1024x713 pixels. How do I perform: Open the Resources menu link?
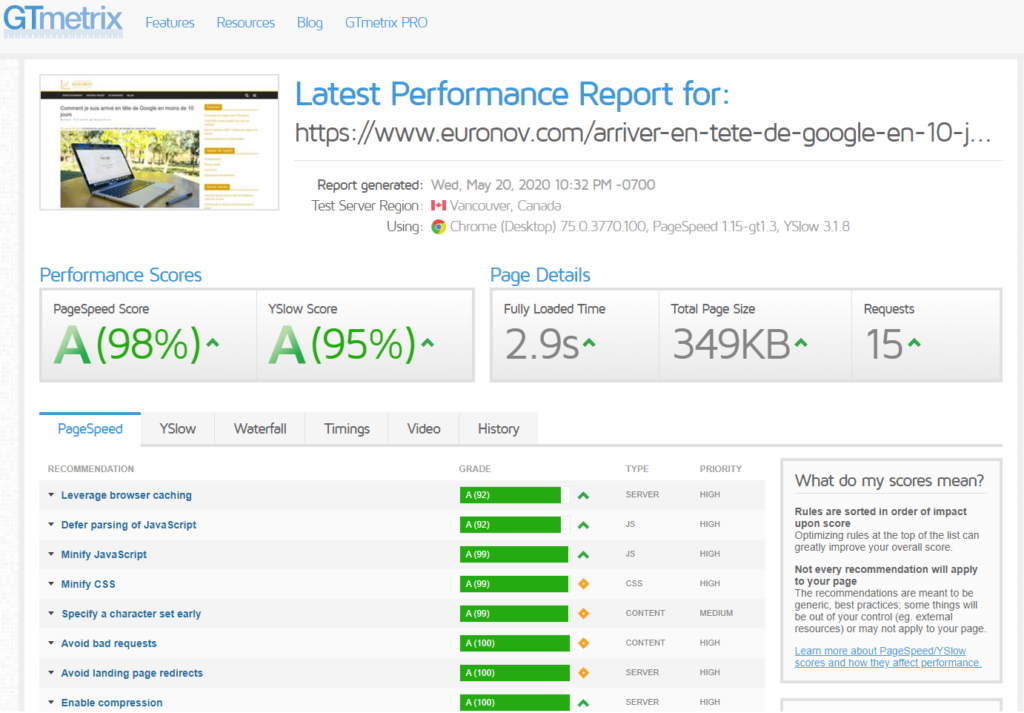[x=246, y=23]
